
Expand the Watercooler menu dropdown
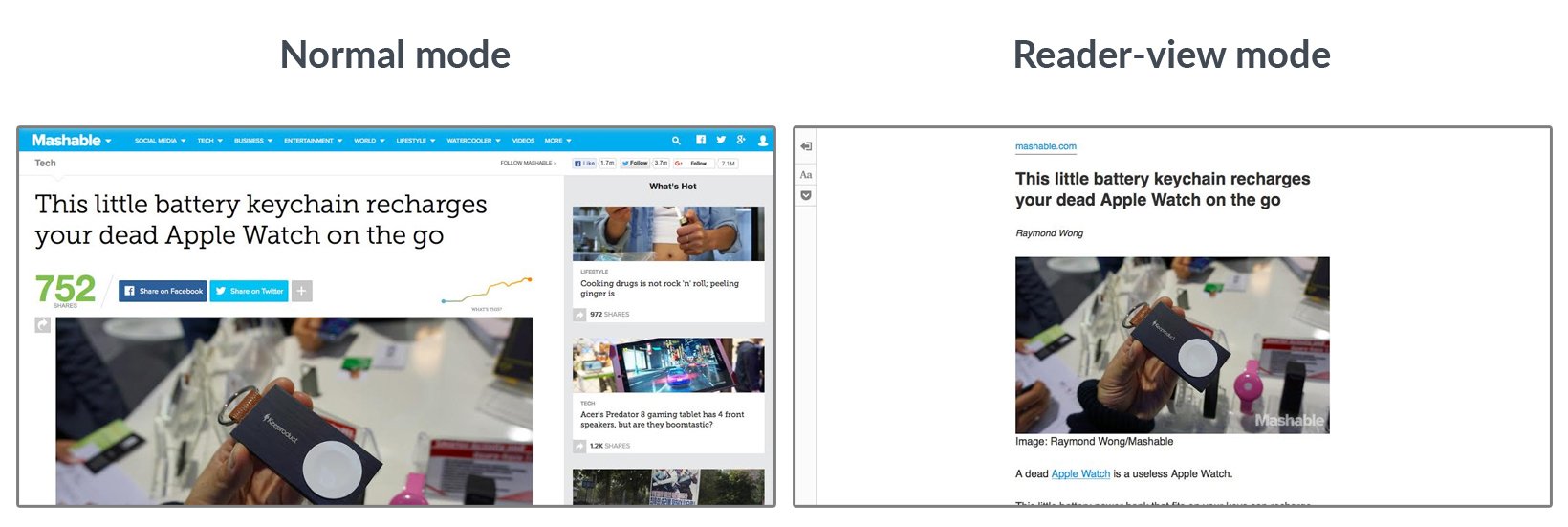click(x=473, y=141)
